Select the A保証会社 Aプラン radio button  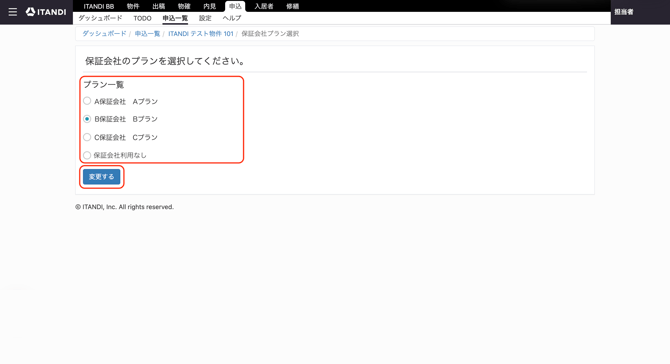click(x=87, y=101)
